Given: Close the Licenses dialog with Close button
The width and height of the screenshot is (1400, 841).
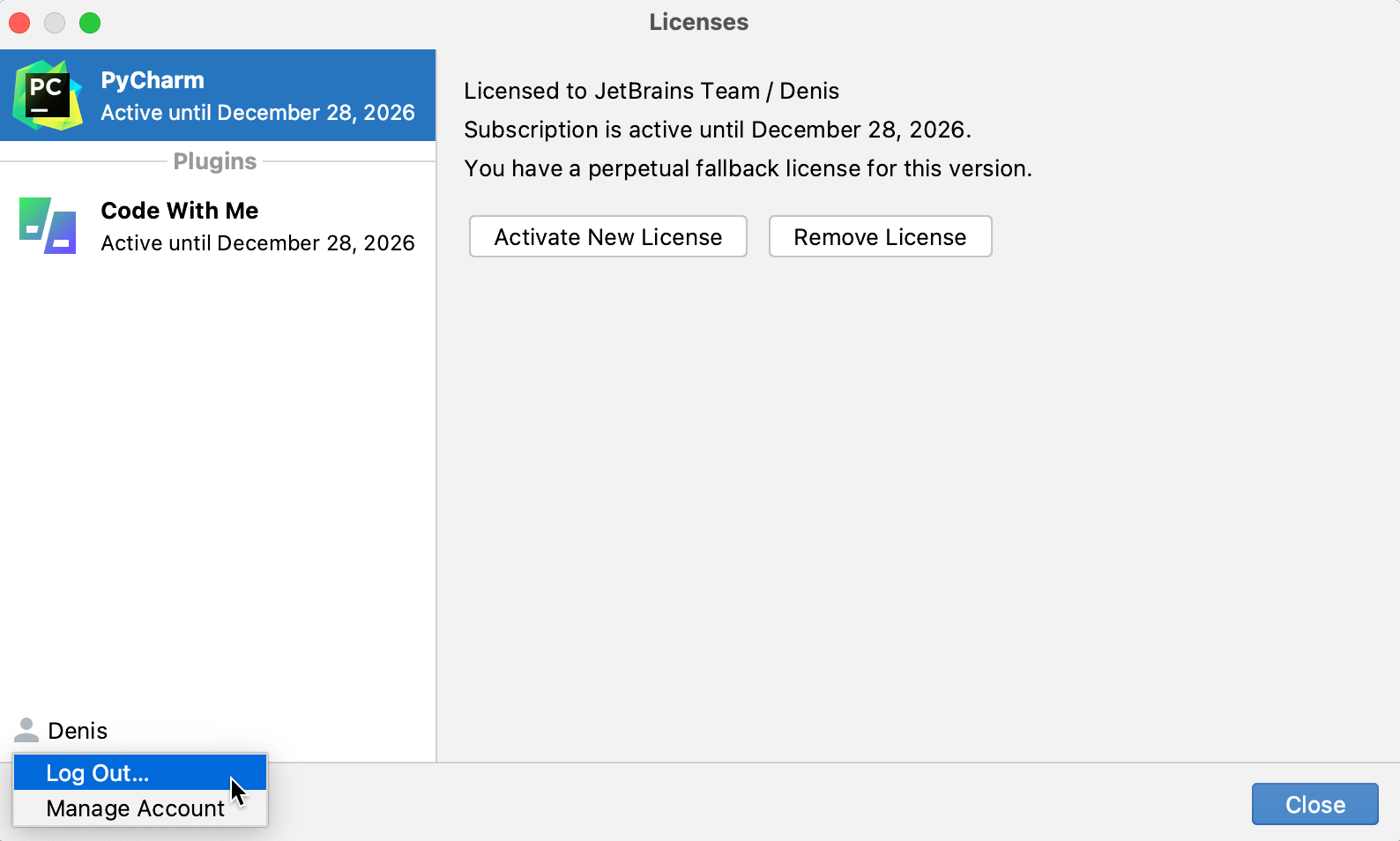Looking at the screenshot, I should click(x=1314, y=804).
